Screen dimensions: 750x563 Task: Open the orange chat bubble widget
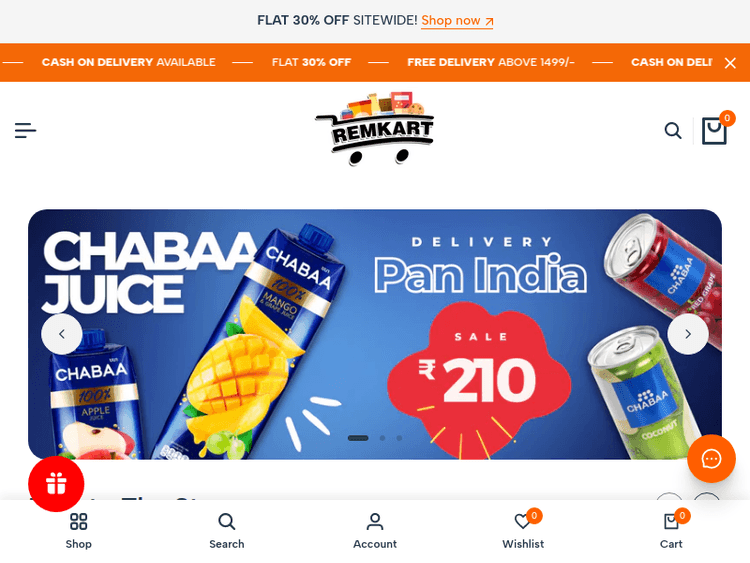711,459
